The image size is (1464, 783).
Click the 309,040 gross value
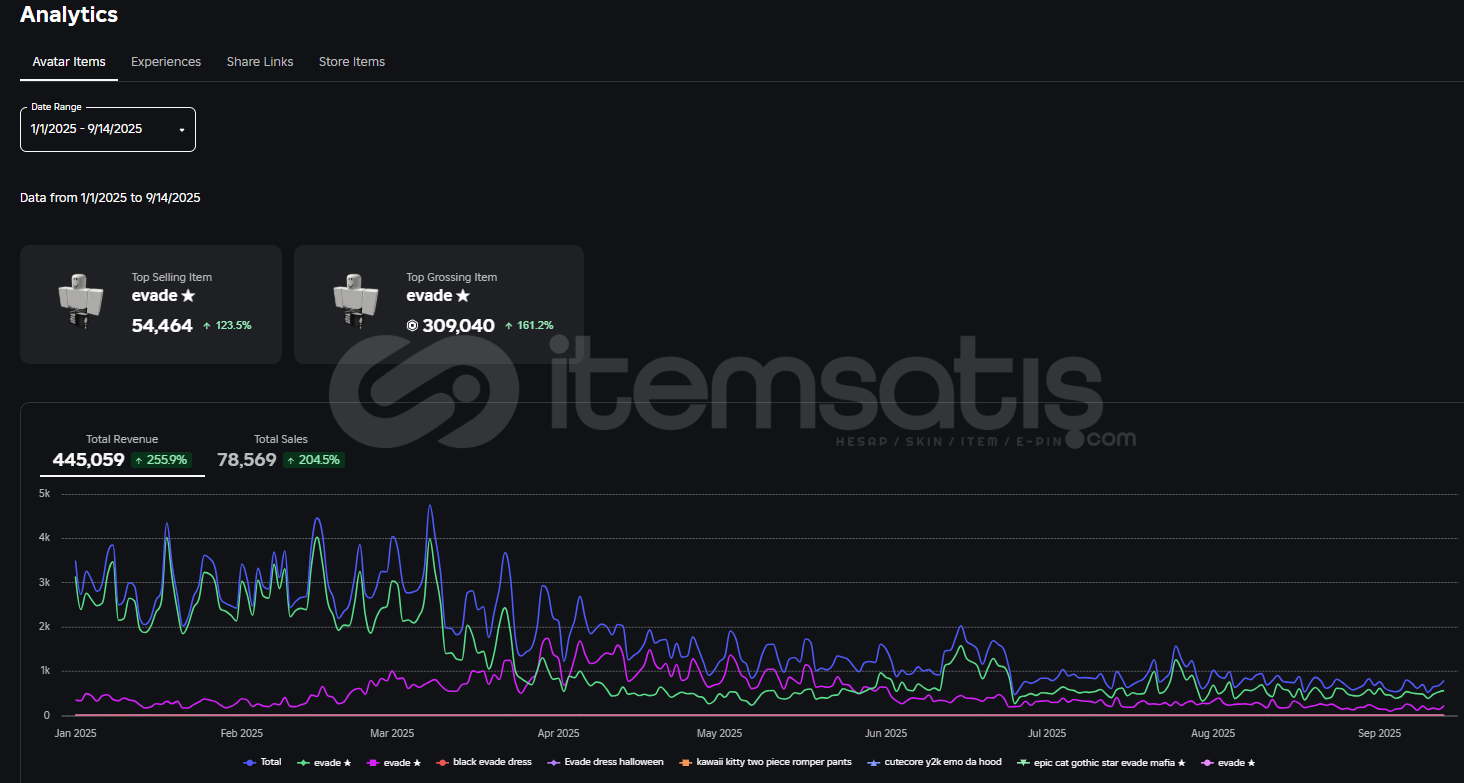459,325
